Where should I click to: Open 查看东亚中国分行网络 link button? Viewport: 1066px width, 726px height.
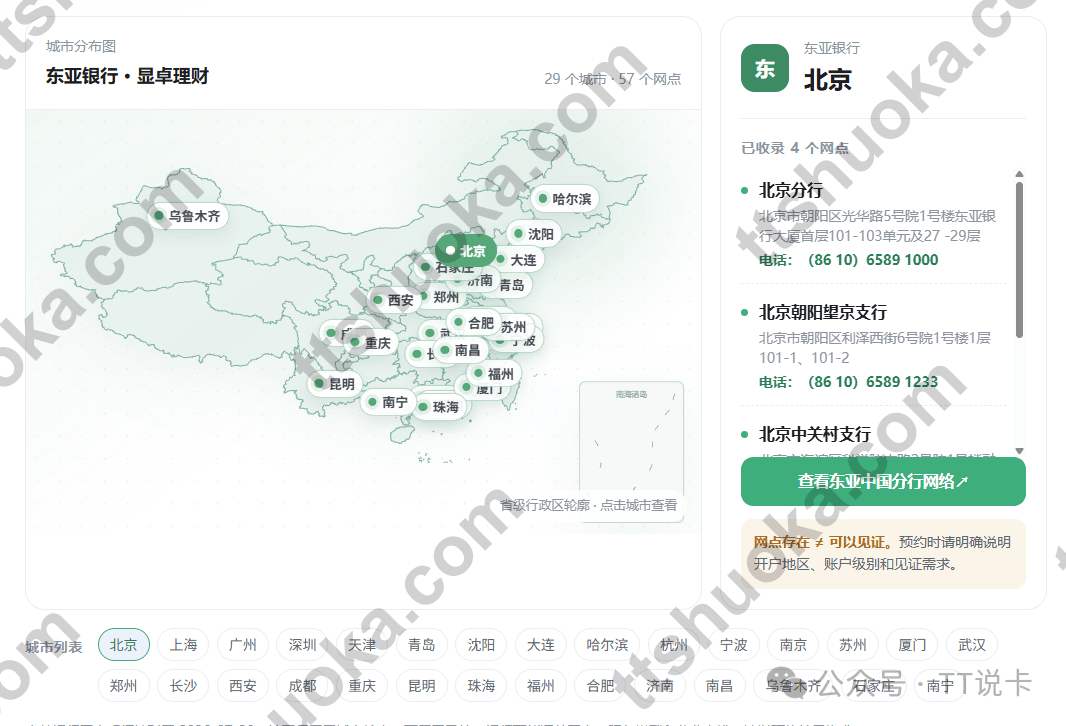pyautogui.click(x=883, y=481)
